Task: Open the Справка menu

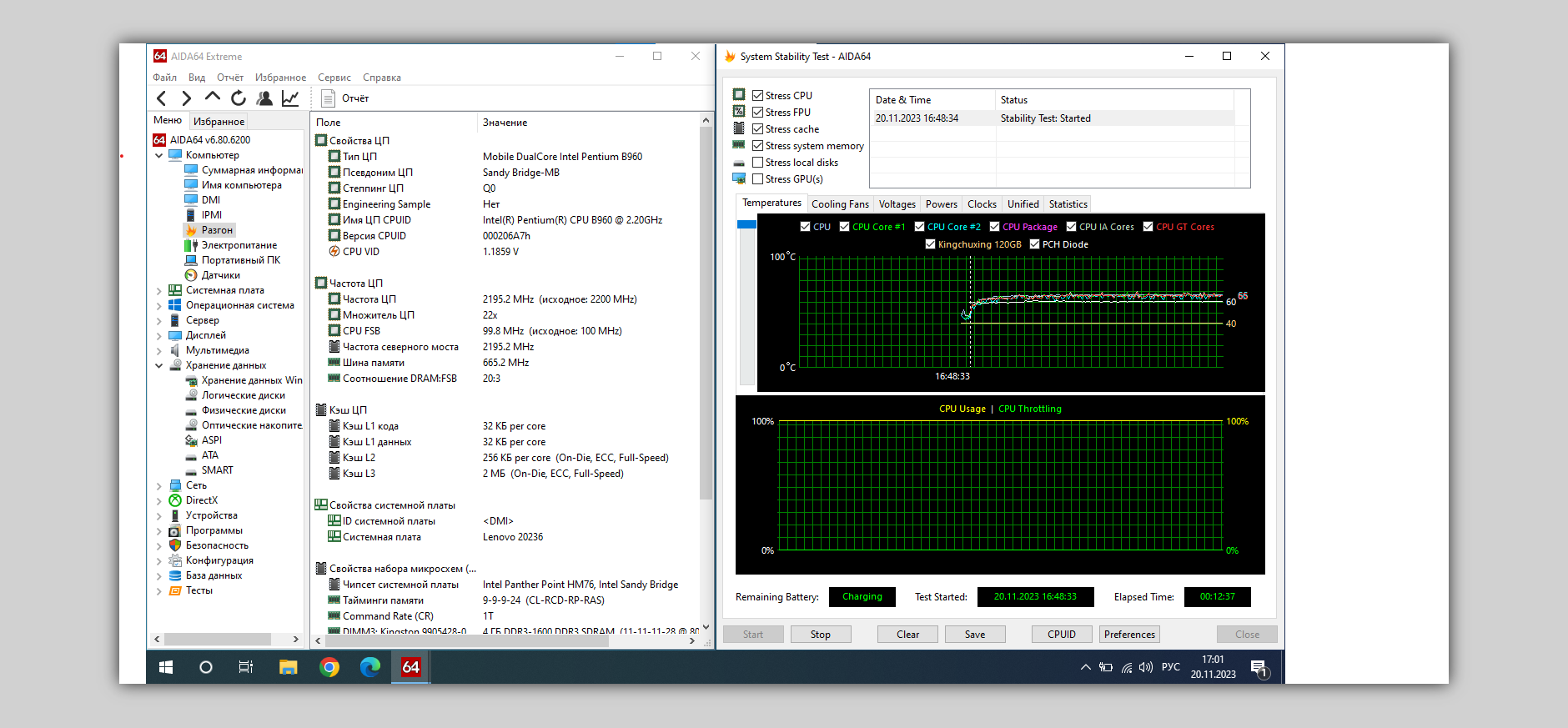Action: click(382, 78)
